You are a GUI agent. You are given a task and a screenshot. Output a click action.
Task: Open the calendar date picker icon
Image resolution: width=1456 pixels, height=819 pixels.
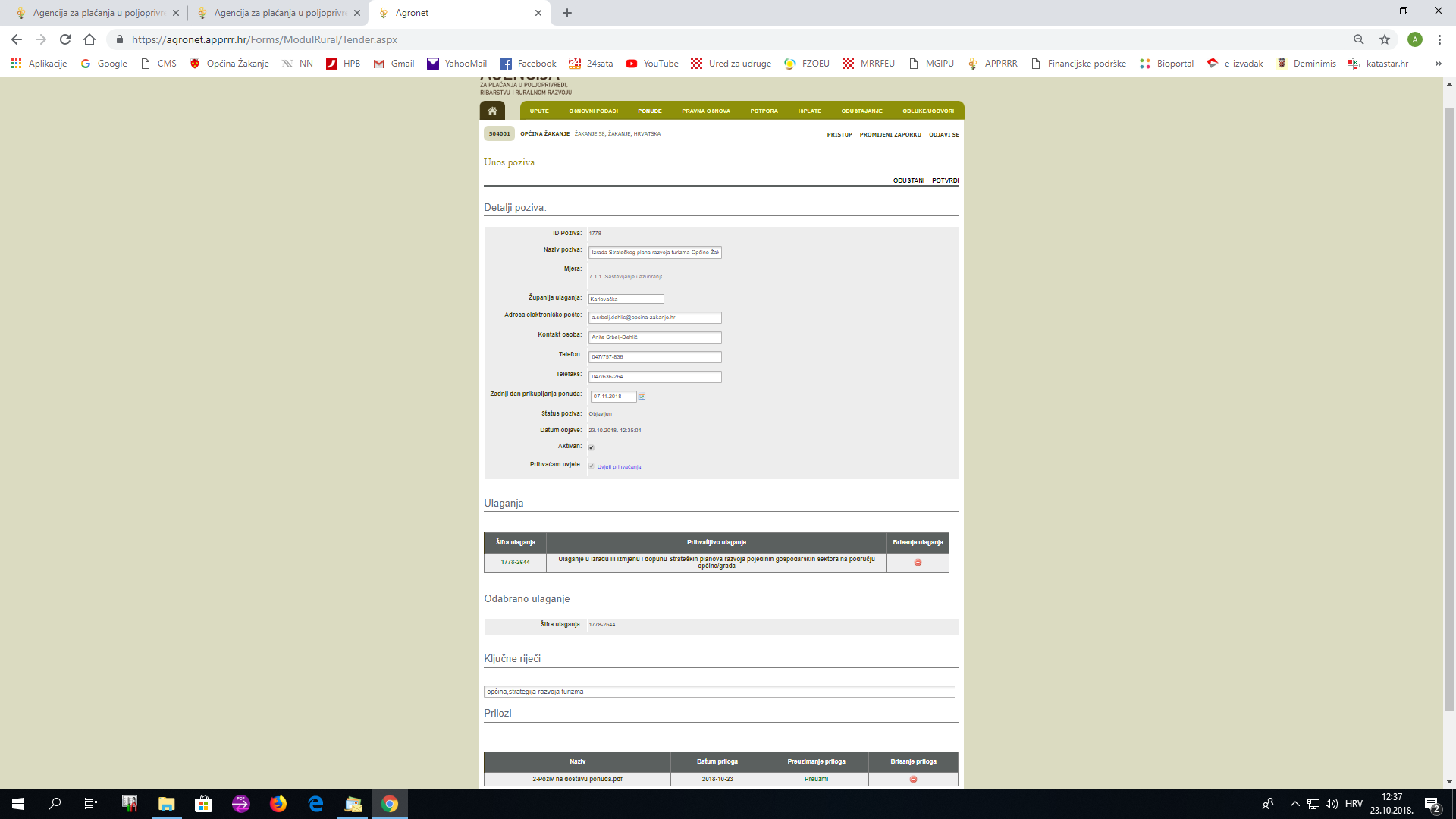click(642, 397)
